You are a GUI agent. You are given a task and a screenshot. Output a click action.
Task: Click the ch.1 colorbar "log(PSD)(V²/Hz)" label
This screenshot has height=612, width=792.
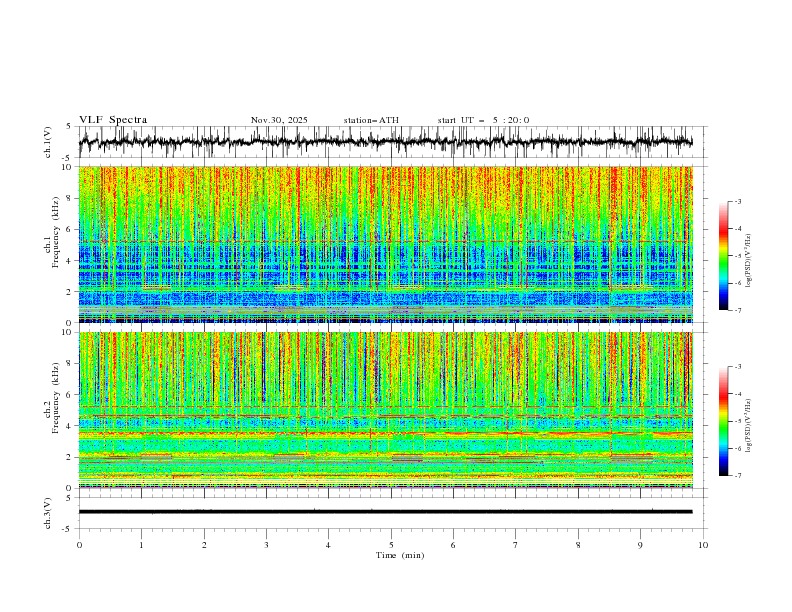tap(748, 261)
